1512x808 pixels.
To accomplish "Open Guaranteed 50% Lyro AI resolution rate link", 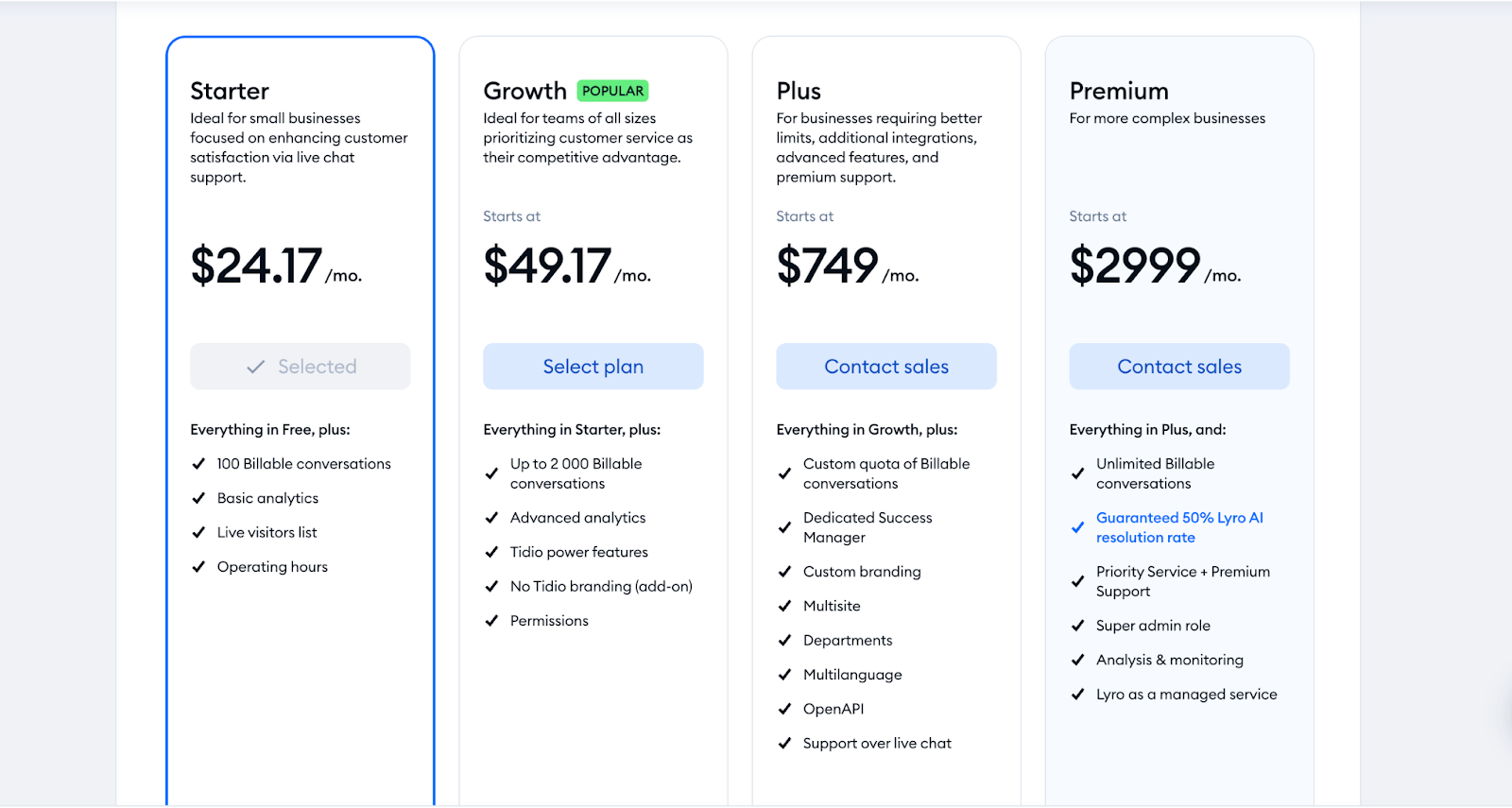I will 1179,527.
